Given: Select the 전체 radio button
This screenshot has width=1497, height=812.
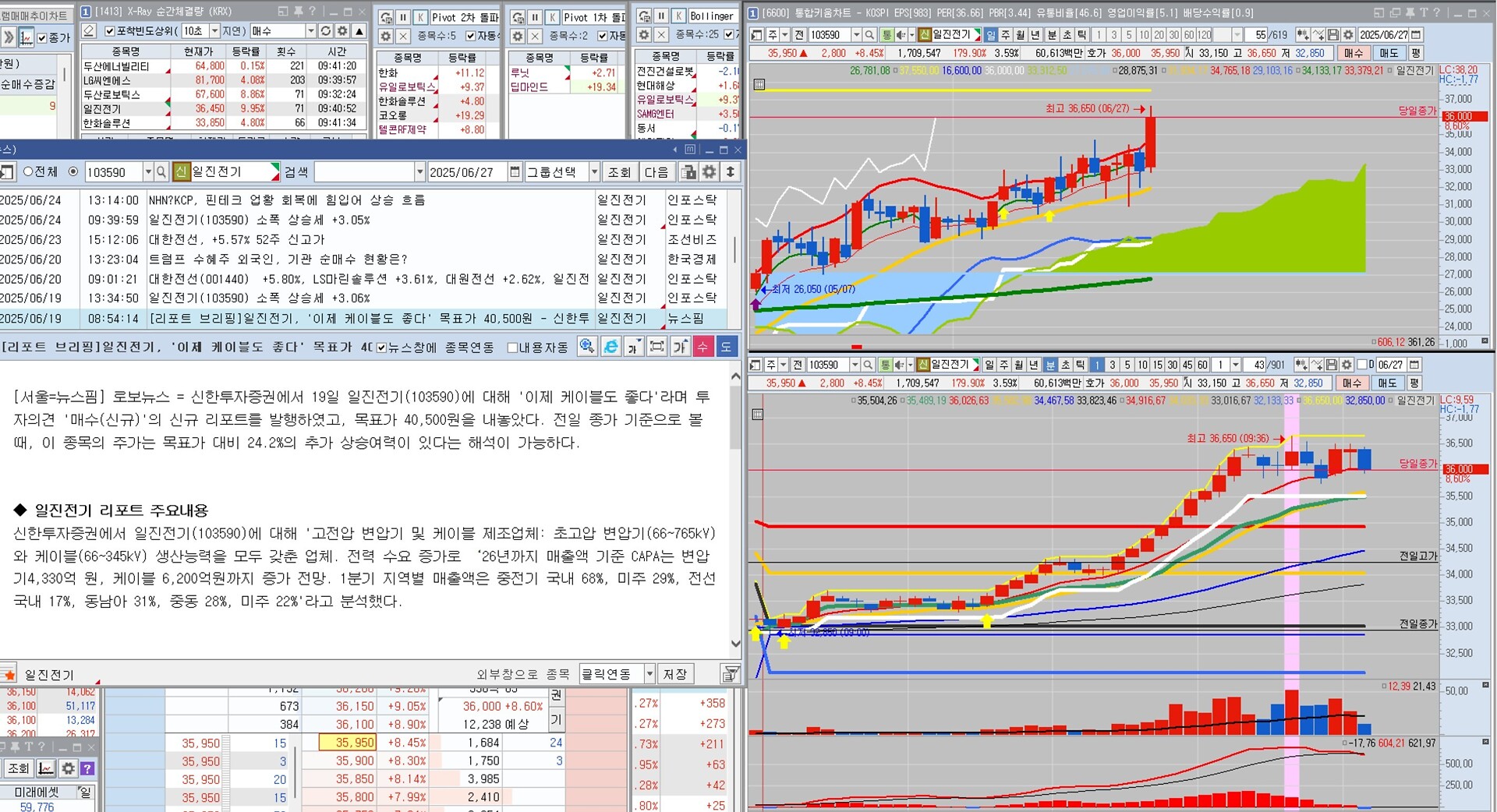Looking at the screenshot, I should click(x=28, y=171).
